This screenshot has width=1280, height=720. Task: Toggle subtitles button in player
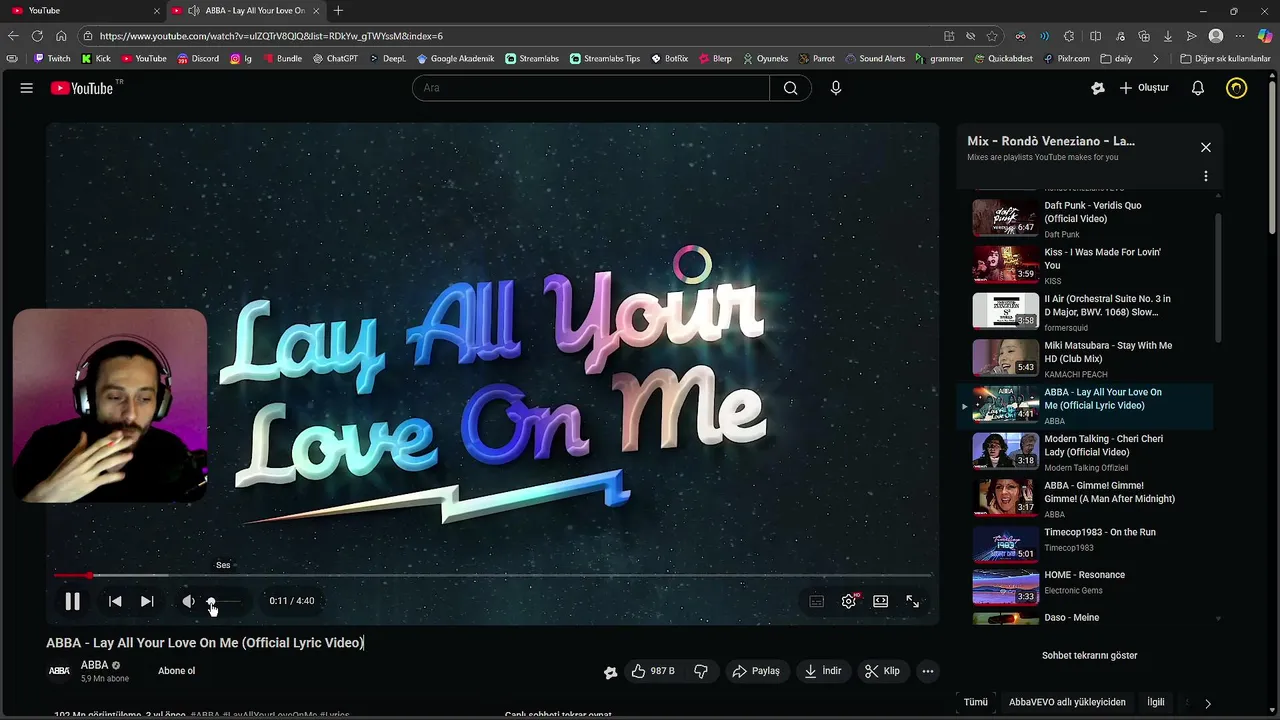(x=817, y=601)
